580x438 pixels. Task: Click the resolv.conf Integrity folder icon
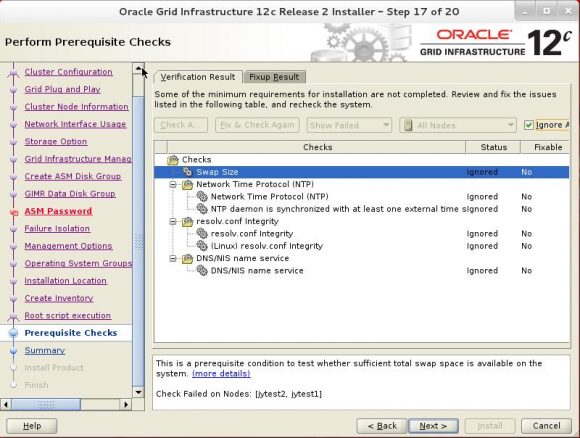pyautogui.click(x=188, y=222)
